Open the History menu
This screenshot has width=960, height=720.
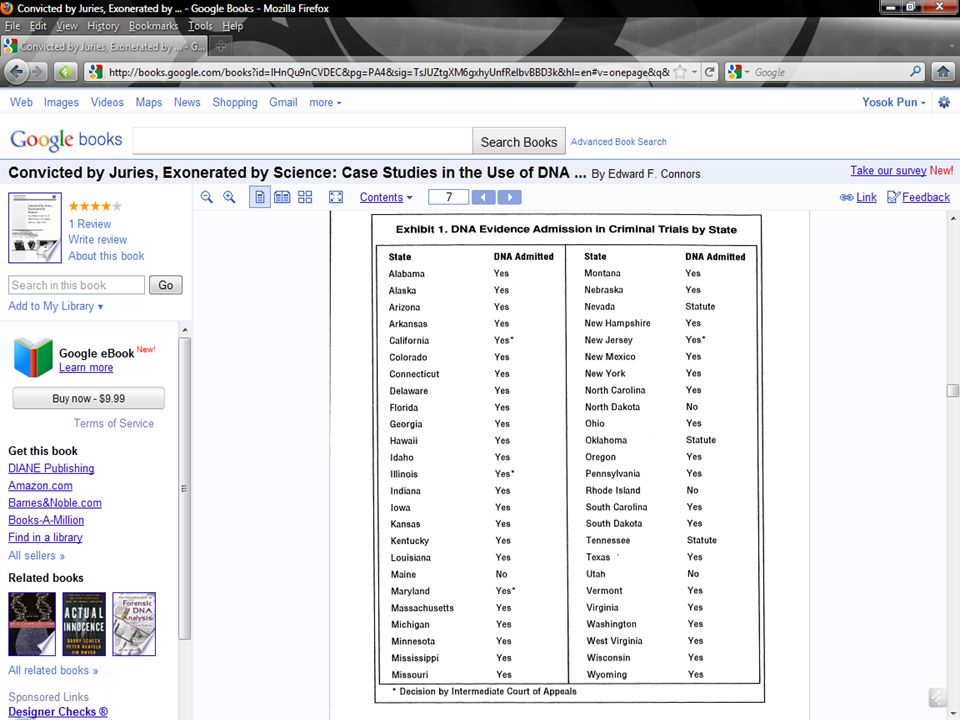click(103, 26)
